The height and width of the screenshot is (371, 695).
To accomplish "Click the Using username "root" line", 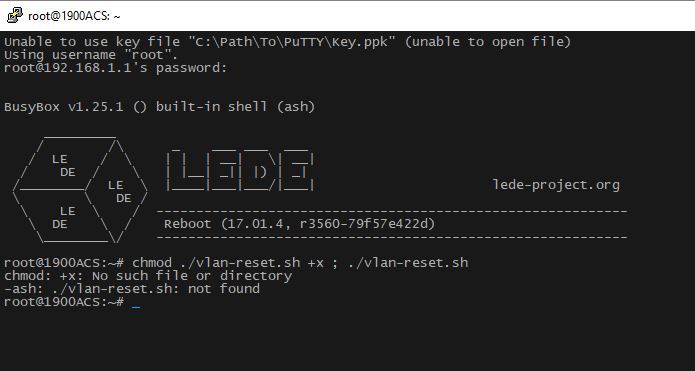I will point(91,55).
